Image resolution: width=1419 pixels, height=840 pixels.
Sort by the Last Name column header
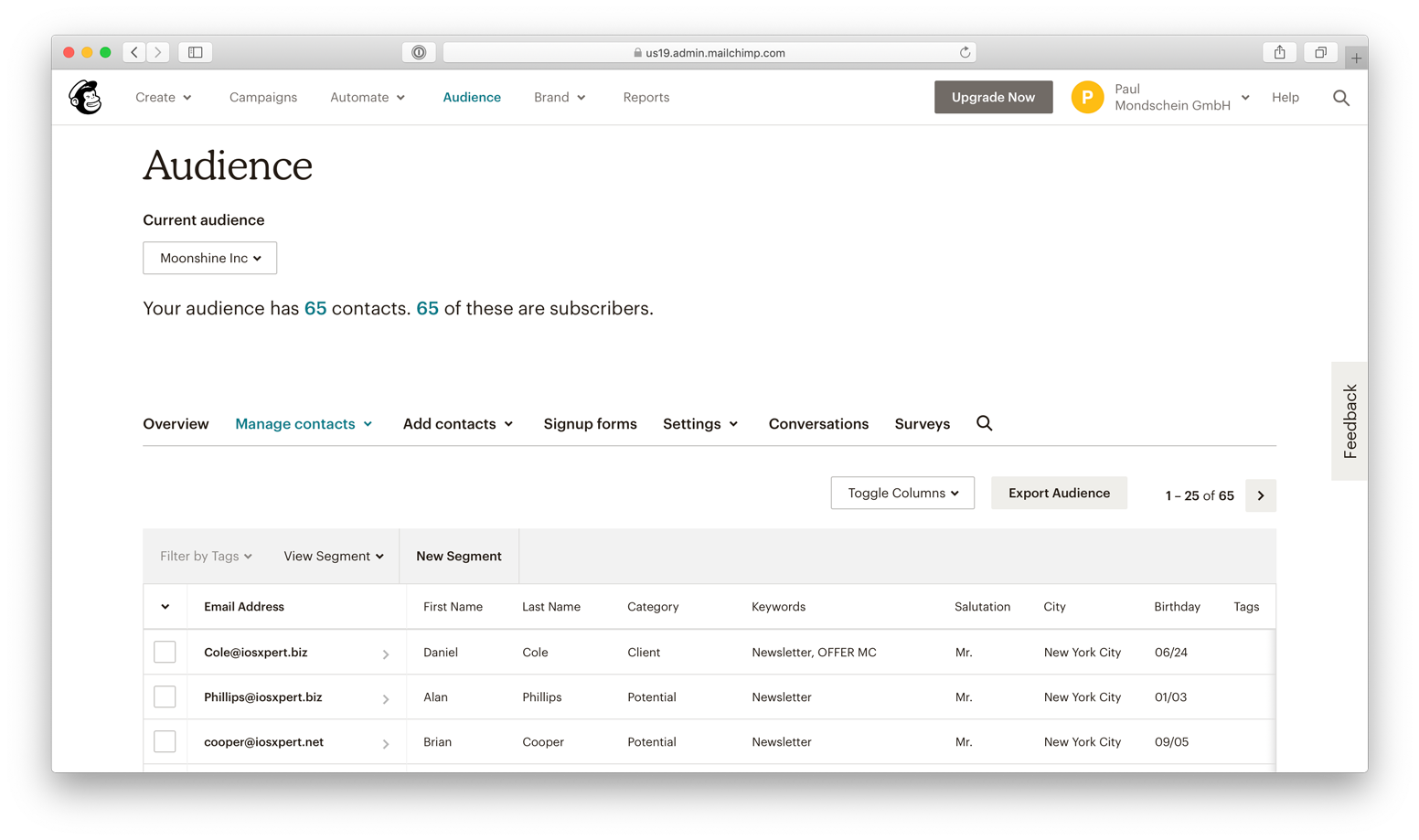[551, 607]
